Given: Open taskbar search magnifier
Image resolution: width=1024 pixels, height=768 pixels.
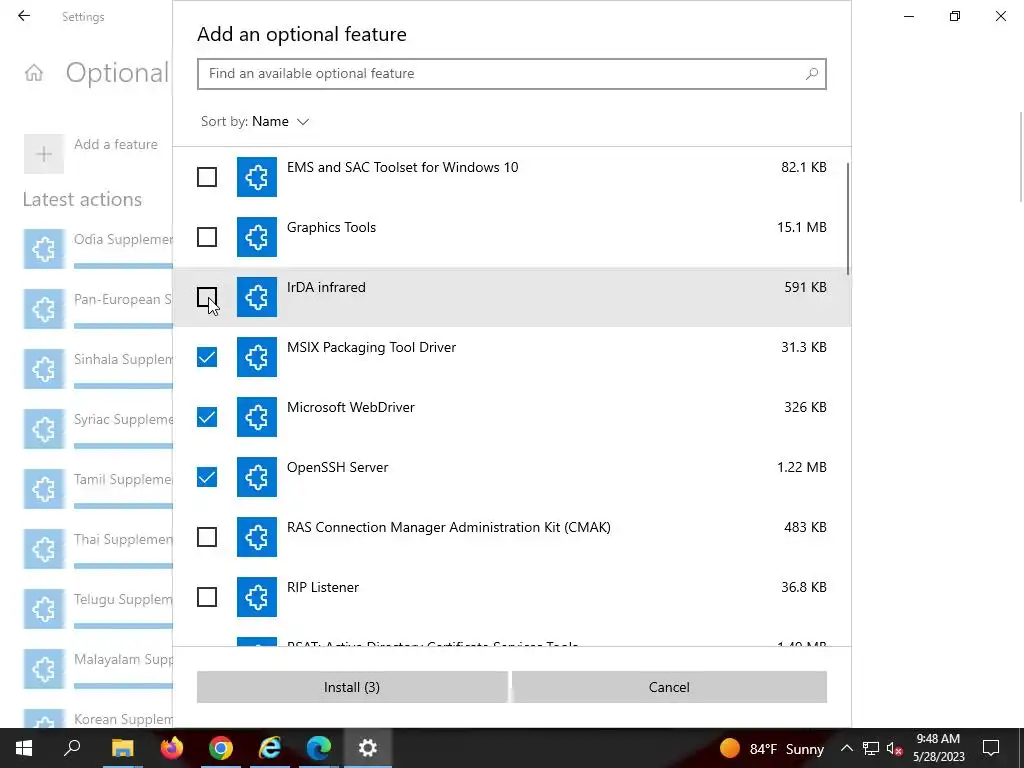Looking at the screenshot, I should click(72, 748).
